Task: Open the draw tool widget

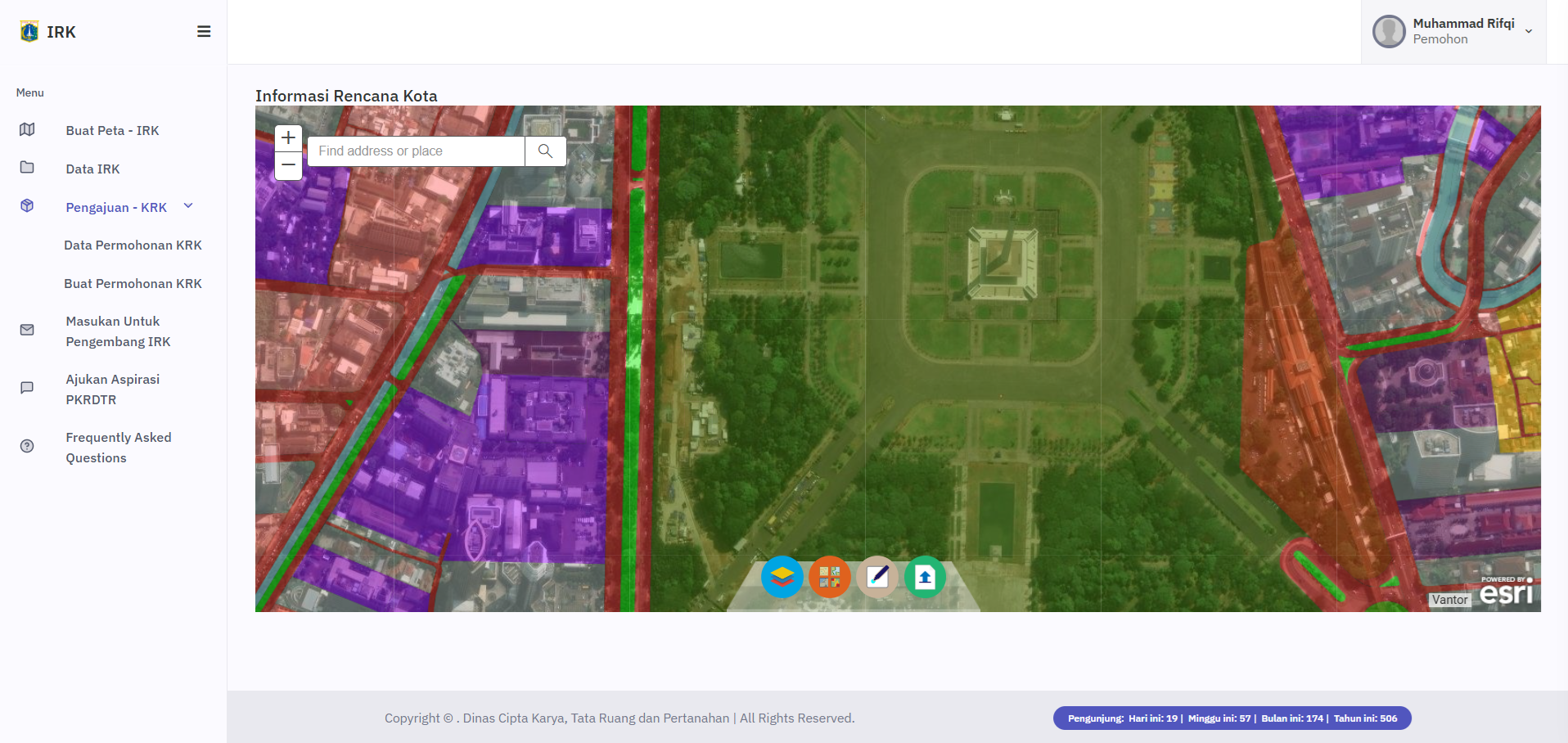Action: (x=877, y=577)
